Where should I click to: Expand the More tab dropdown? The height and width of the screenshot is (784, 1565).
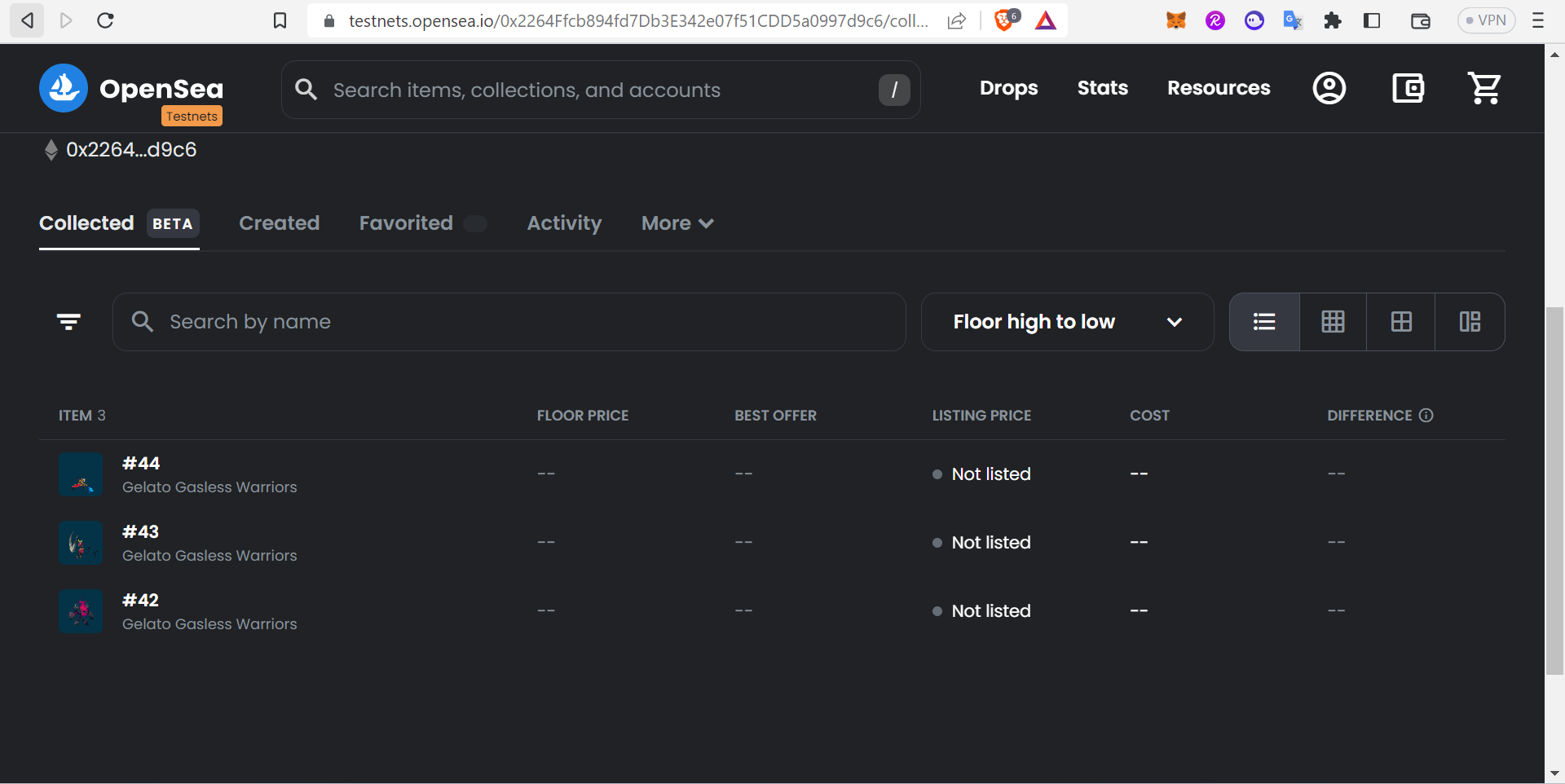677,223
